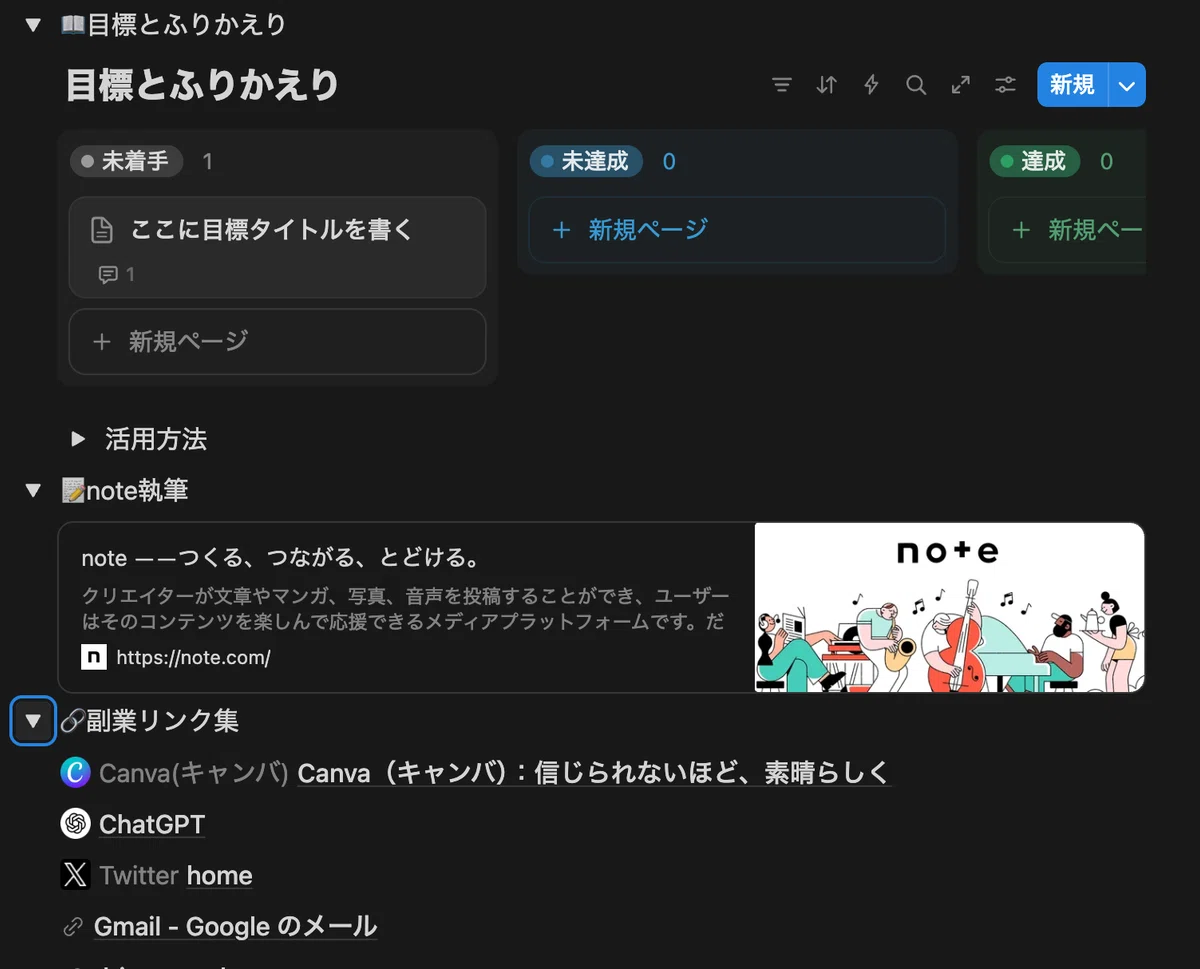
Task: Click the blue 新規 button
Action: [1072, 85]
